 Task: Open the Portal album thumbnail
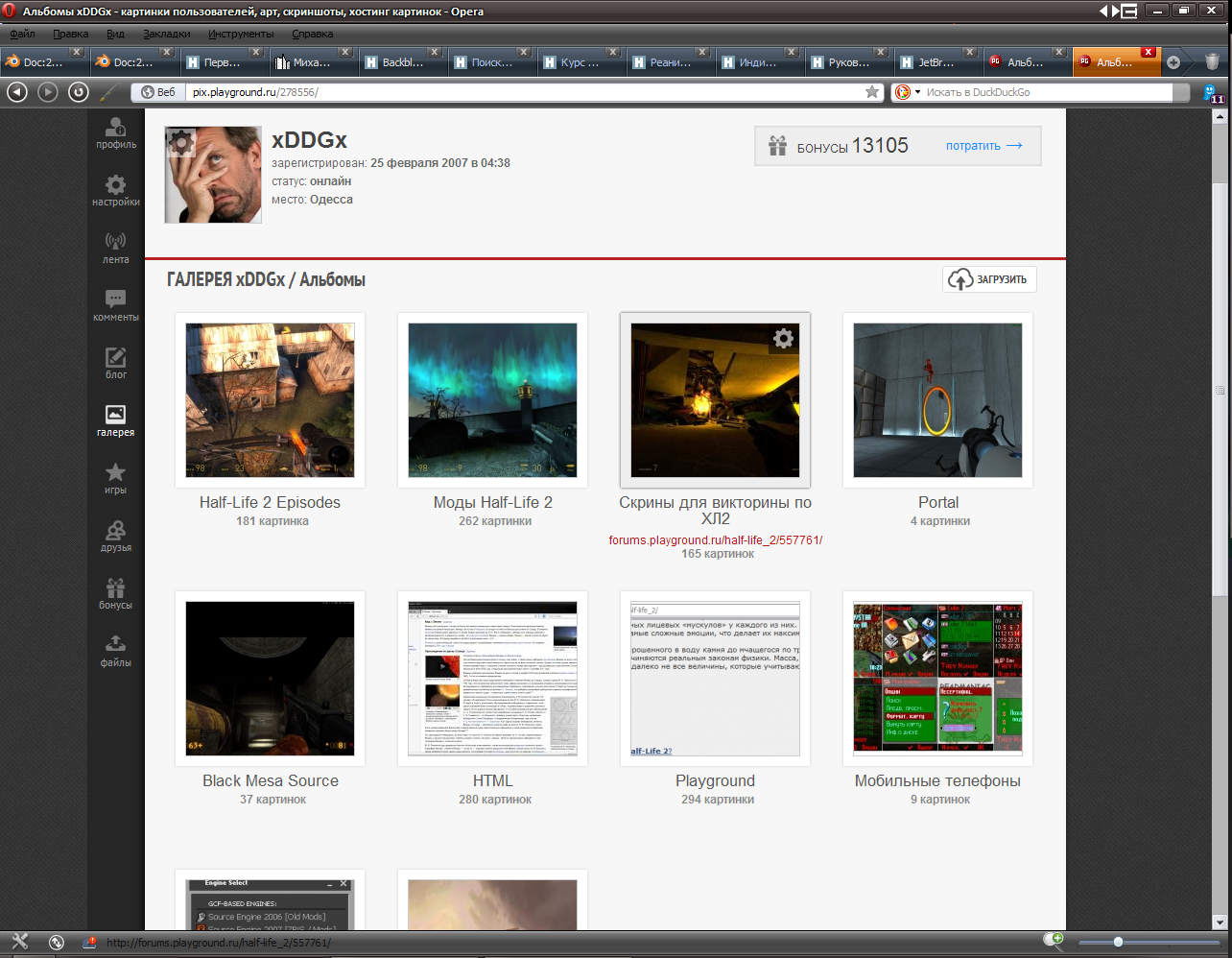(937, 400)
